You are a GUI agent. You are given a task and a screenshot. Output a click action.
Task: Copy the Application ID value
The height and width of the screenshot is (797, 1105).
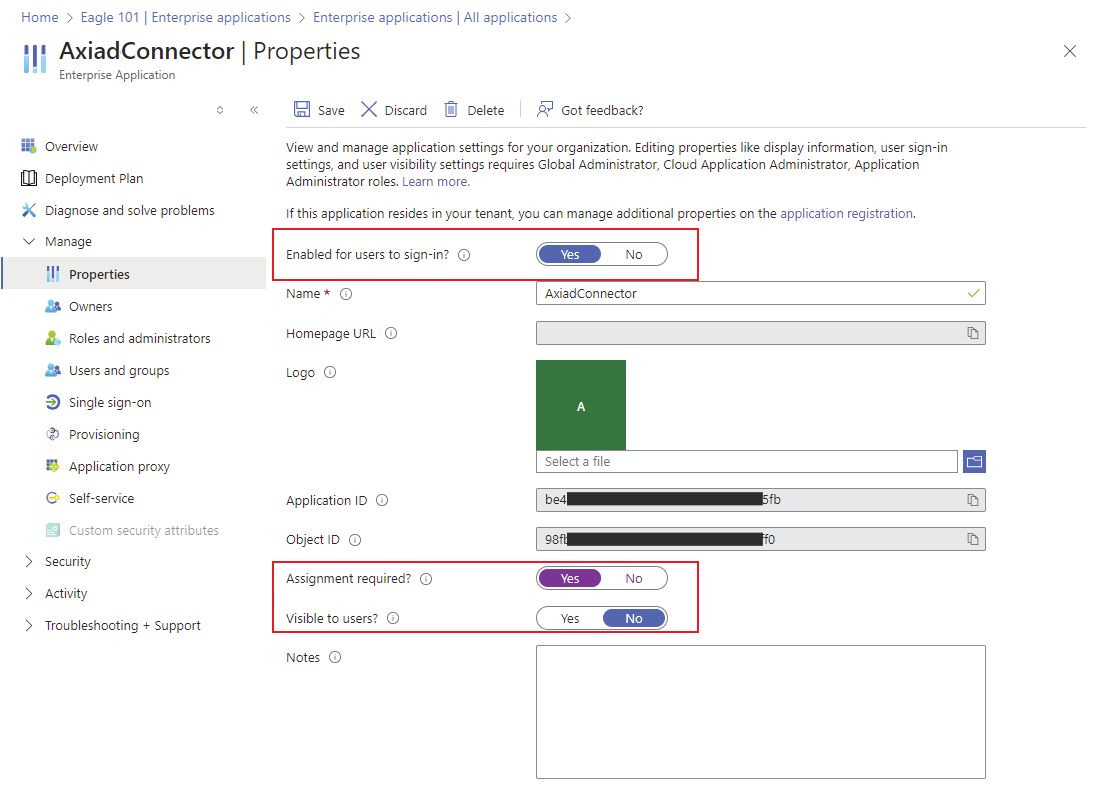coord(973,500)
